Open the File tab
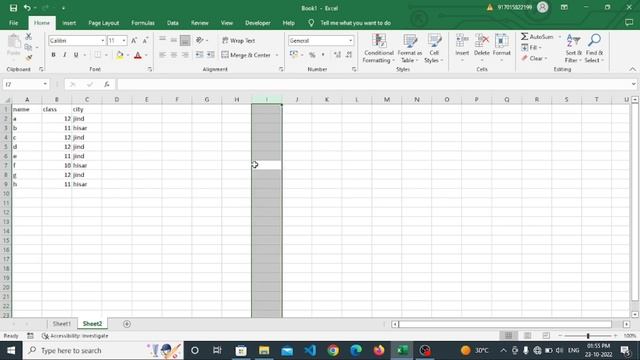This screenshot has width=640, height=360. coord(13,23)
